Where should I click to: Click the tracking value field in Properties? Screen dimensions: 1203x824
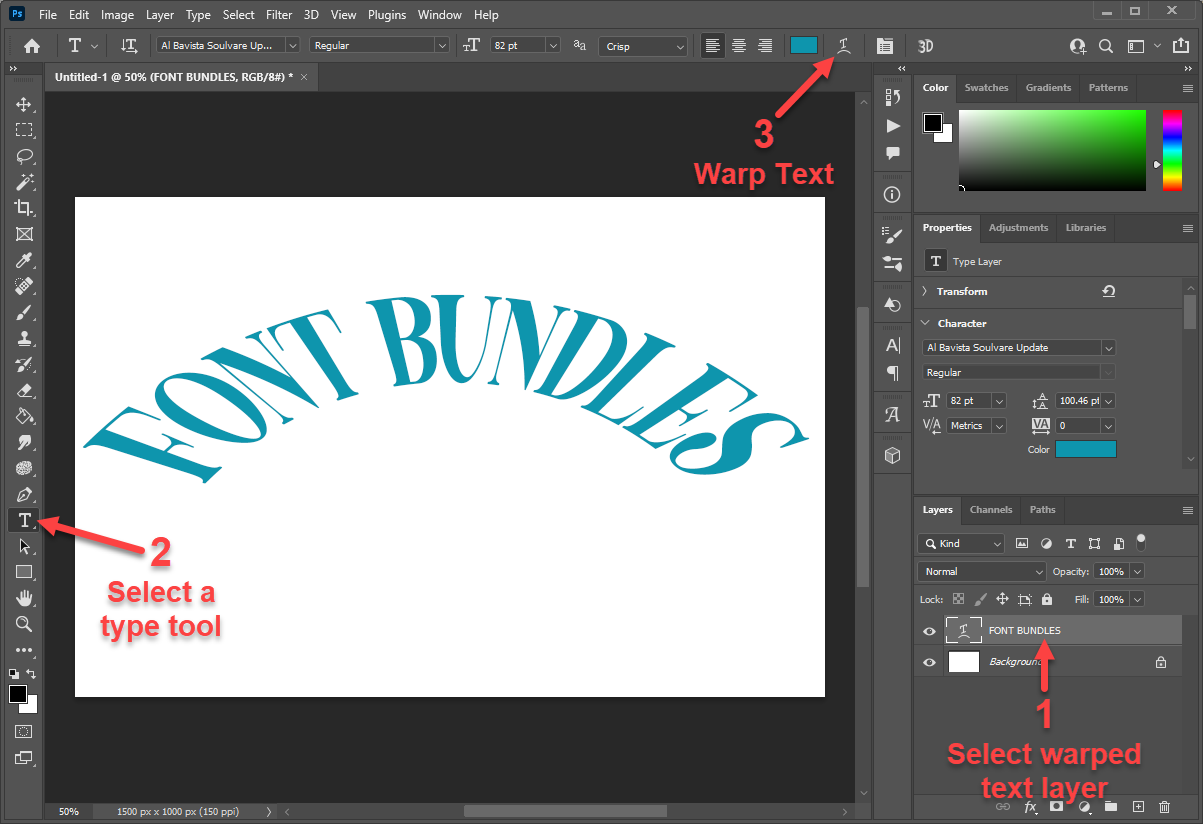(x=1077, y=426)
